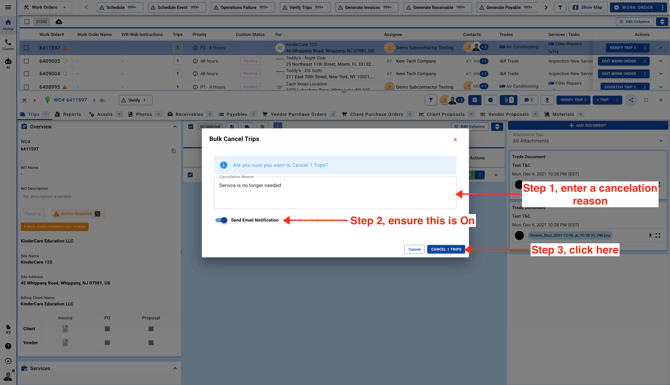This screenshot has width=670, height=385.
Task: Expand row chevron for work order 6409004
Action: coord(661,73)
